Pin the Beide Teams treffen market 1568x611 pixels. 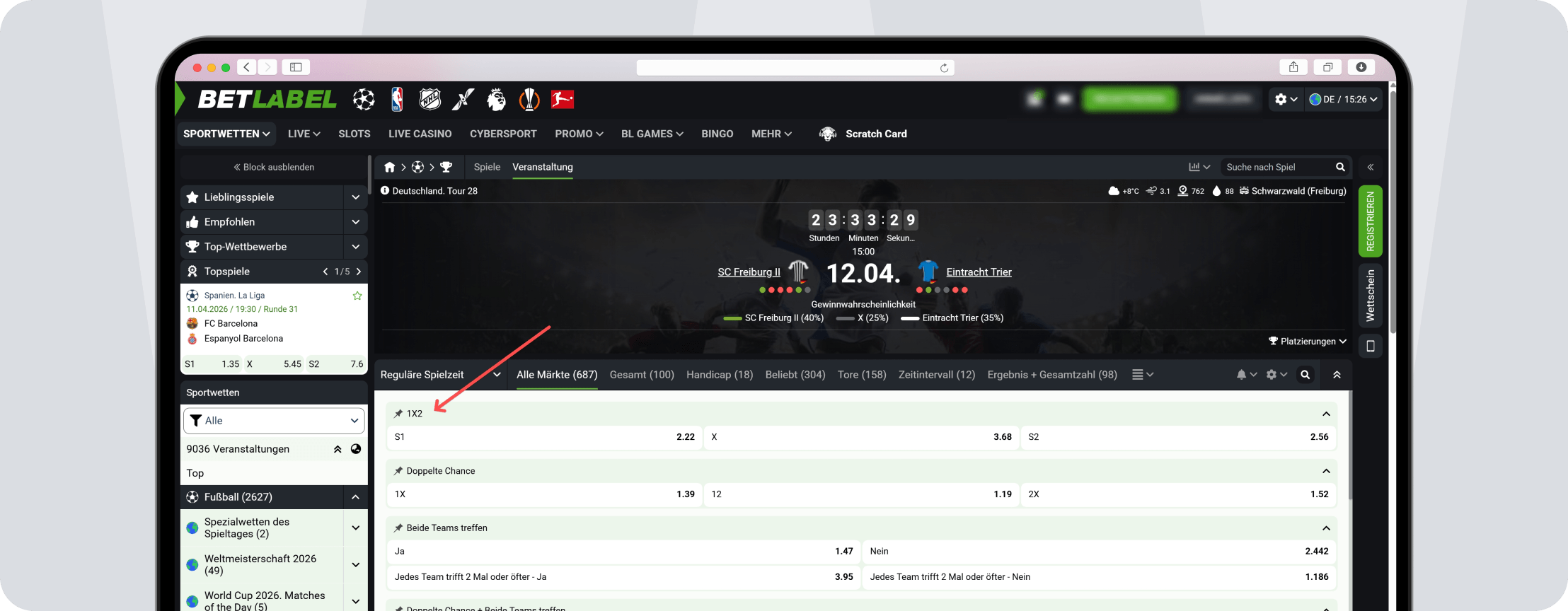398,528
